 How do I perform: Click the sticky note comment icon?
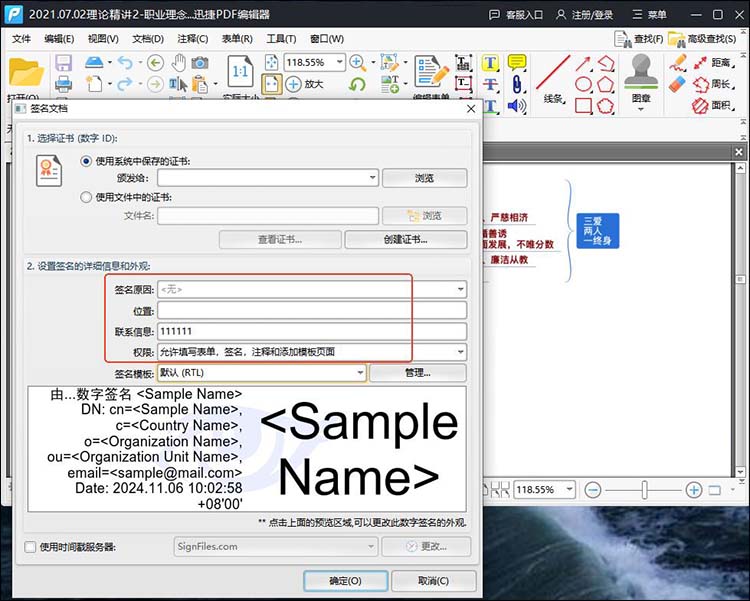pyautogui.click(x=517, y=63)
